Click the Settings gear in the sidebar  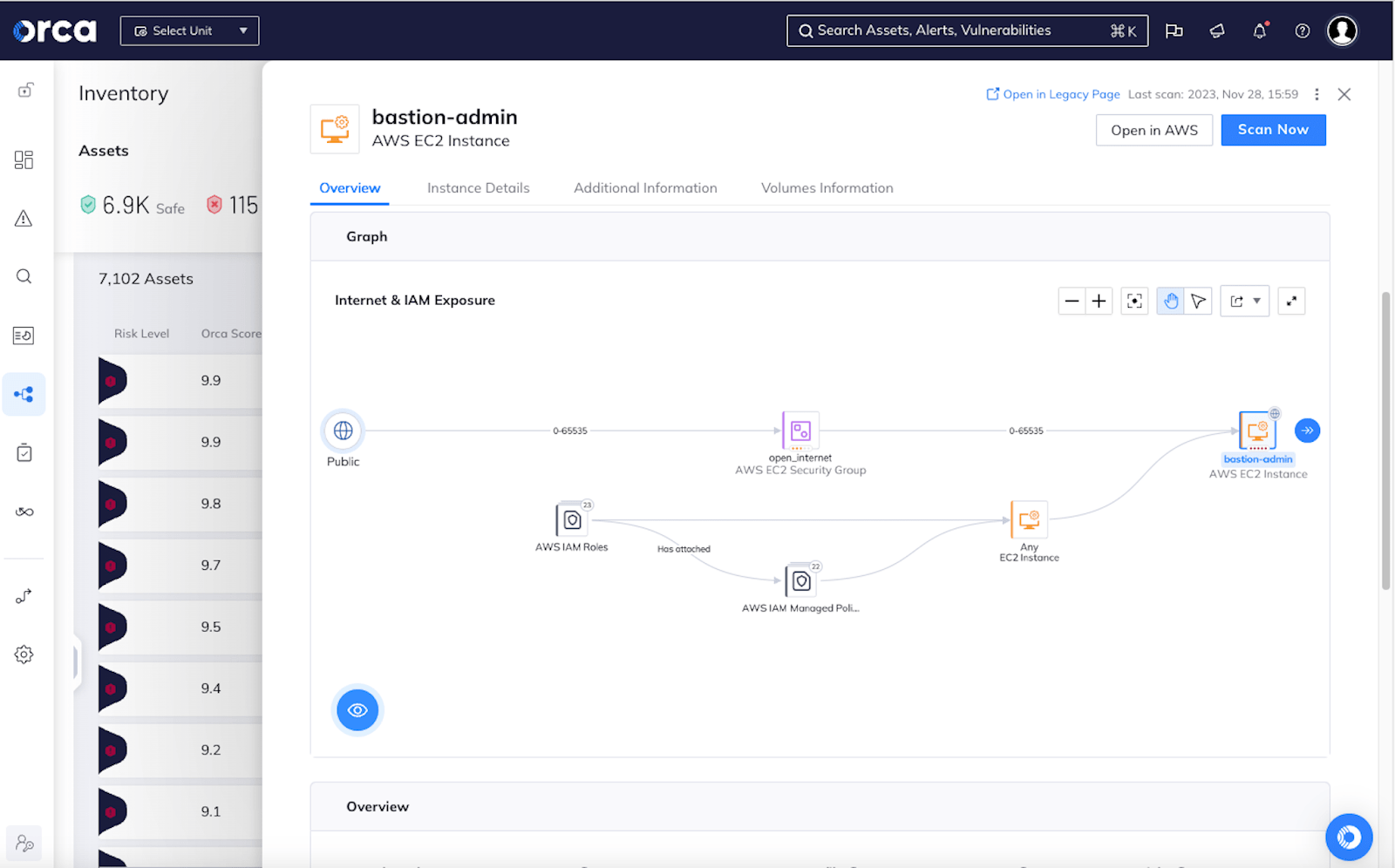(24, 654)
